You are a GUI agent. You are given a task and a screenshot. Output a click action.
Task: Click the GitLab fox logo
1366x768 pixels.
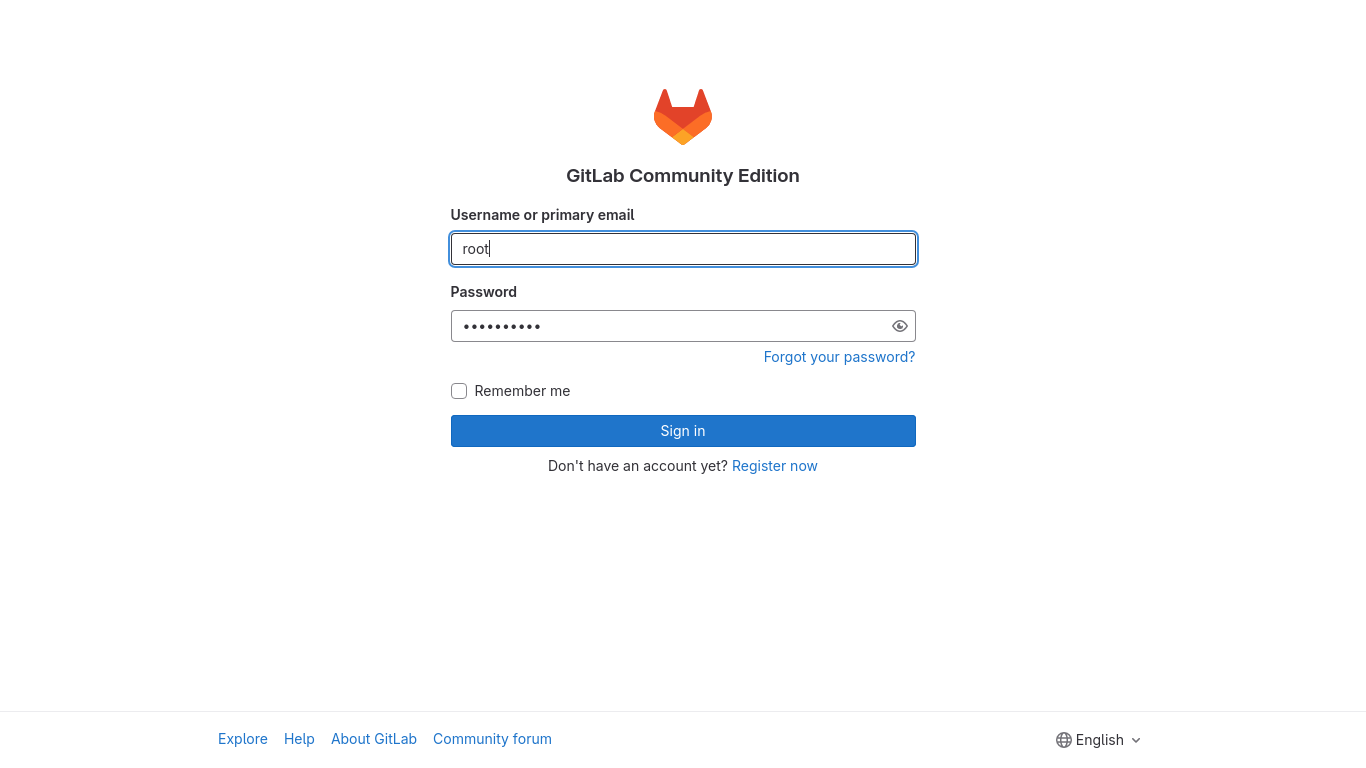(x=683, y=117)
